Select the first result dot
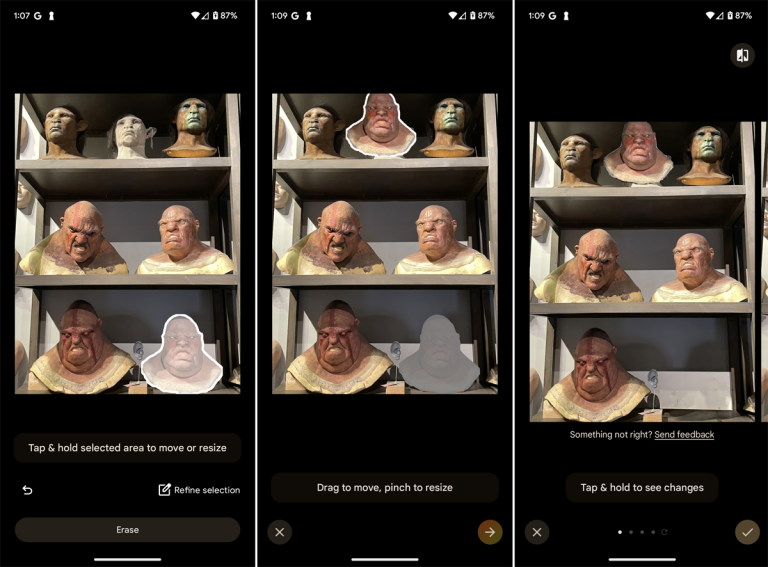 coord(620,532)
